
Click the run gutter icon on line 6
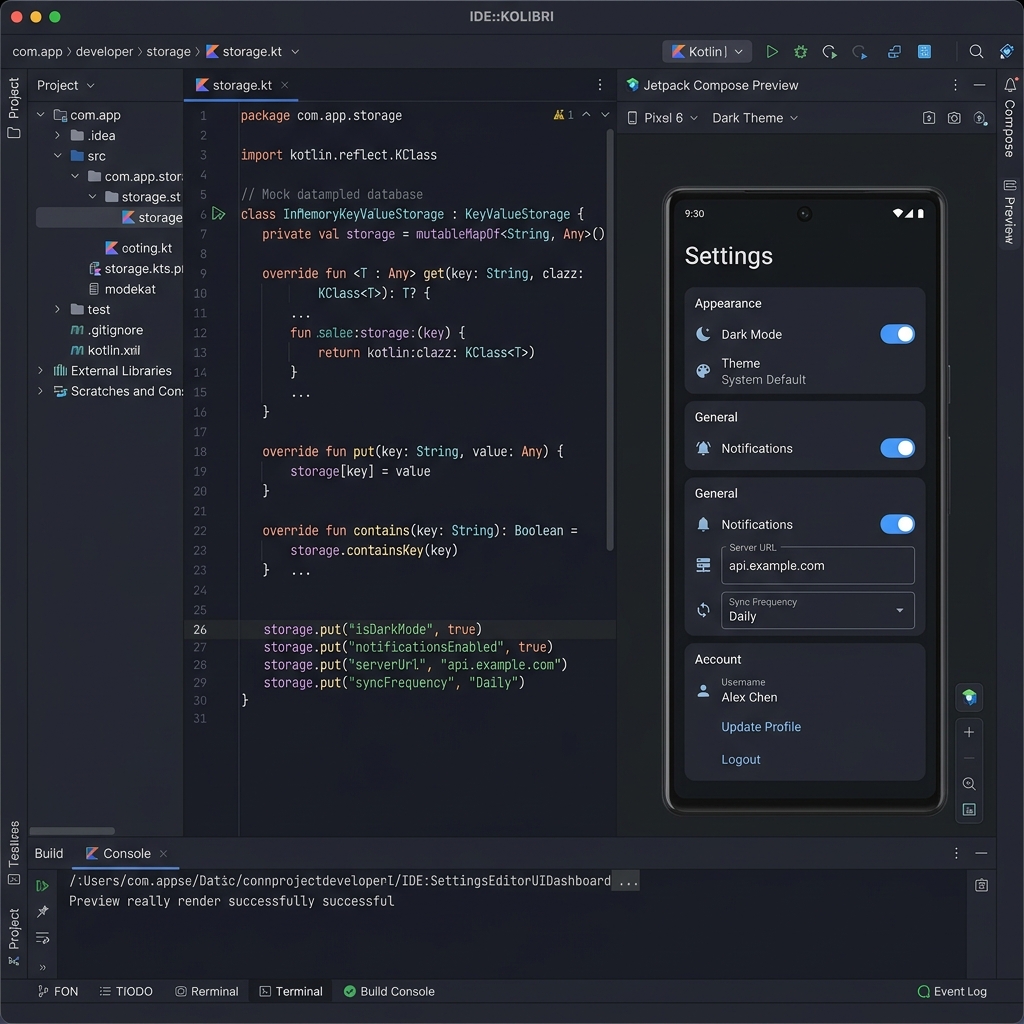tap(219, 214)
